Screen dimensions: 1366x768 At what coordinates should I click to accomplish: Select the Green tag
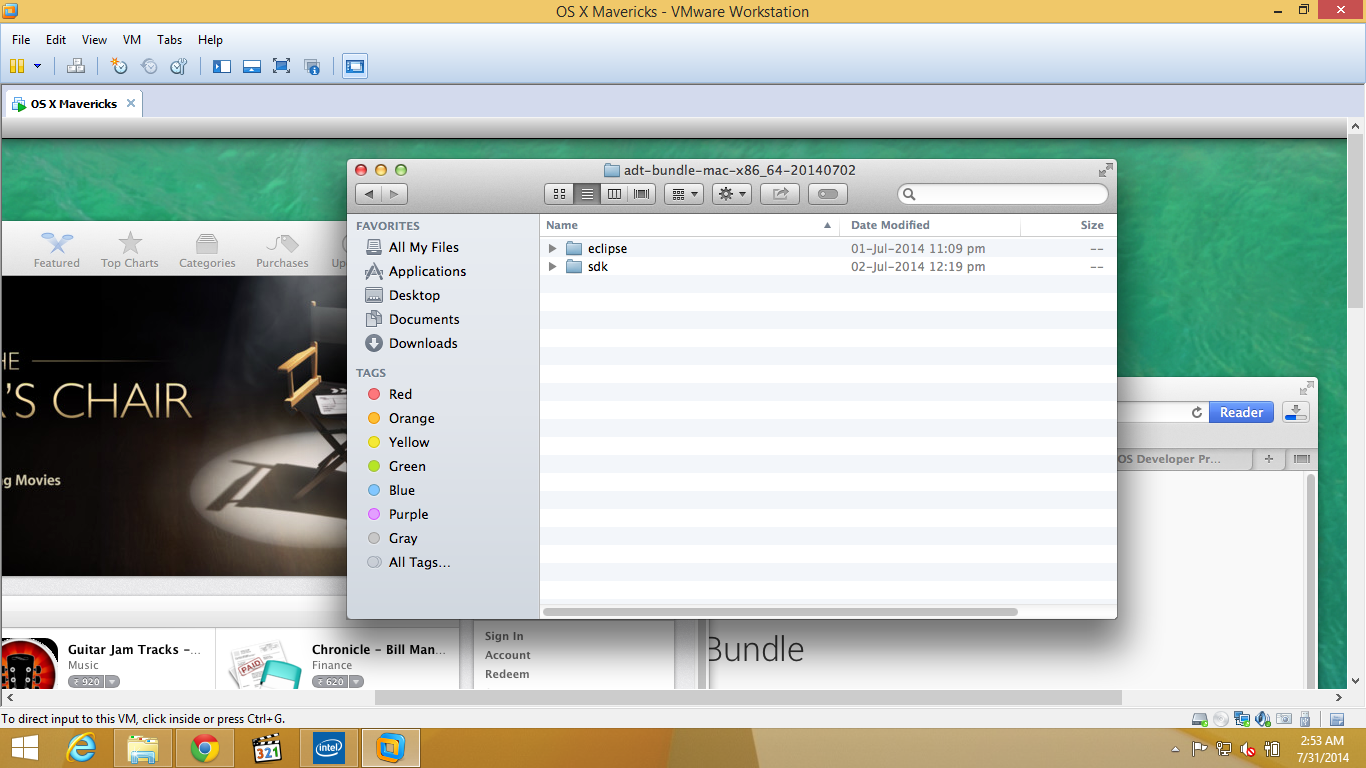click(x=407, y=466)
